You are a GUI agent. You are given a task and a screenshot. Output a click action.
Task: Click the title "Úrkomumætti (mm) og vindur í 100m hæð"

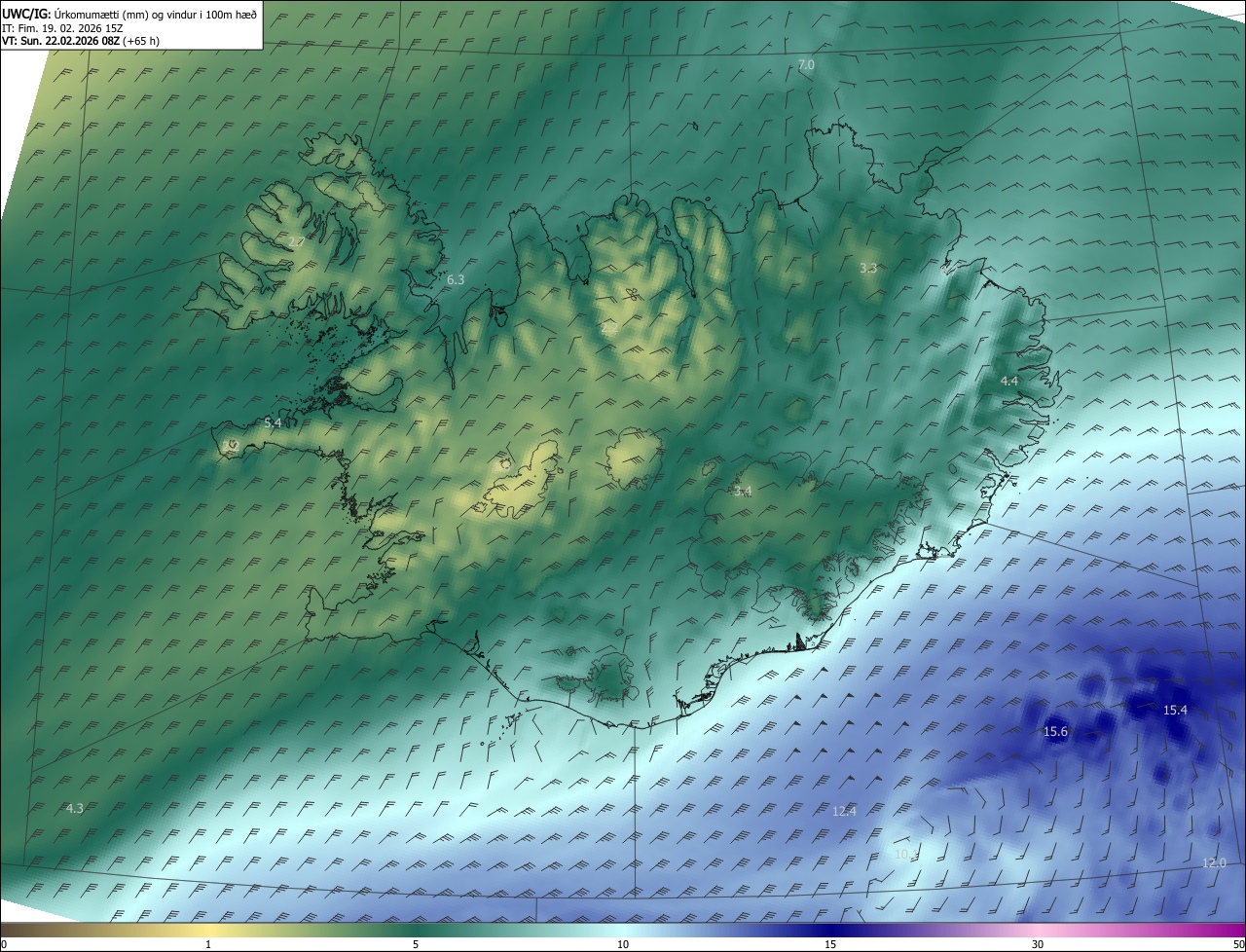pyautogui.click(x=157, y=14)
